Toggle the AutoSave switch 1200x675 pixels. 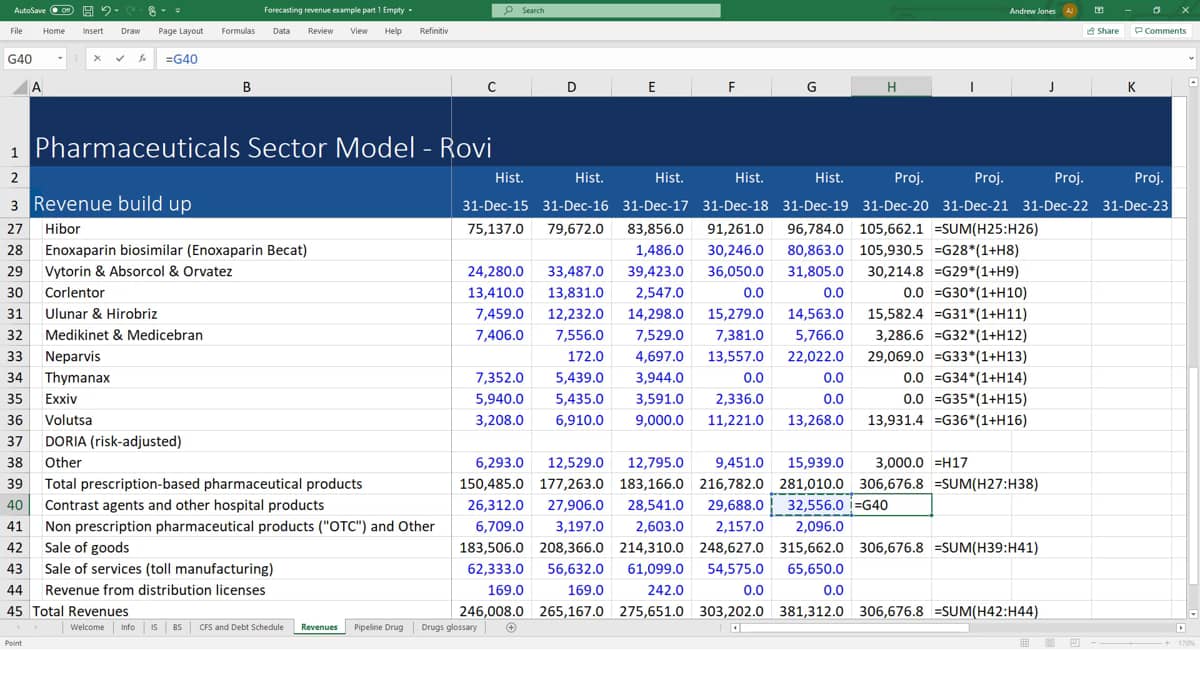(61, 10)
